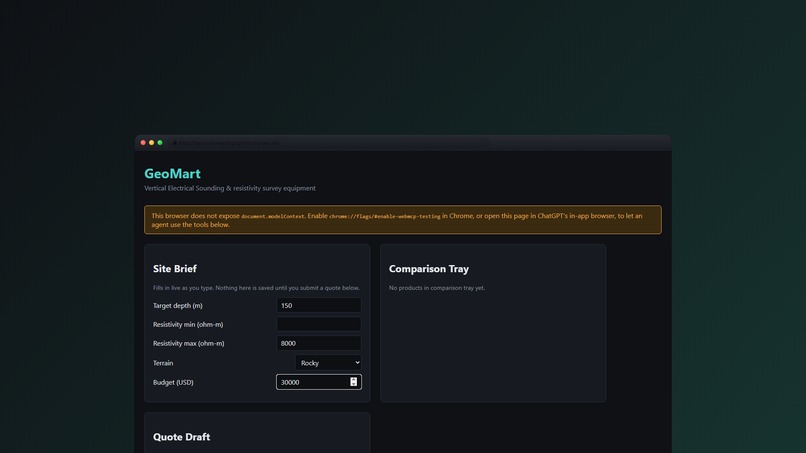Click the Target depth input field

319,305
